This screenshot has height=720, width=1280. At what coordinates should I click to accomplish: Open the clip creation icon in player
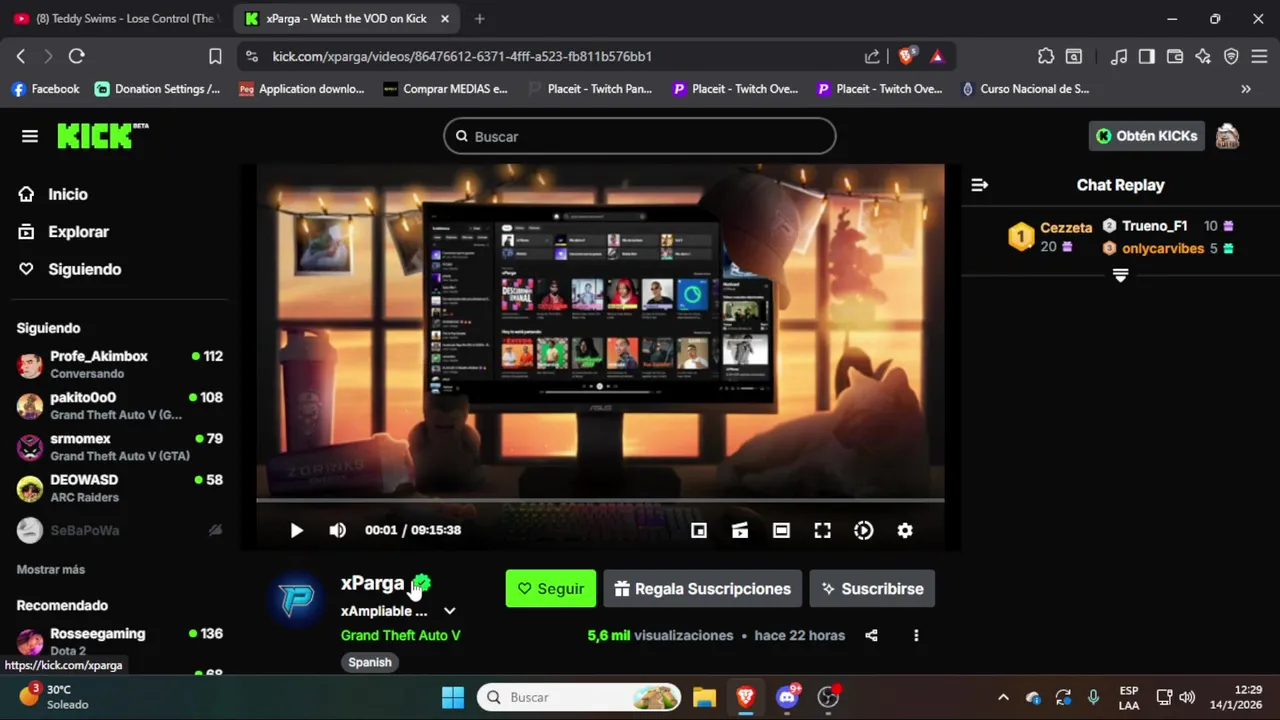click(x=740, y=530)
